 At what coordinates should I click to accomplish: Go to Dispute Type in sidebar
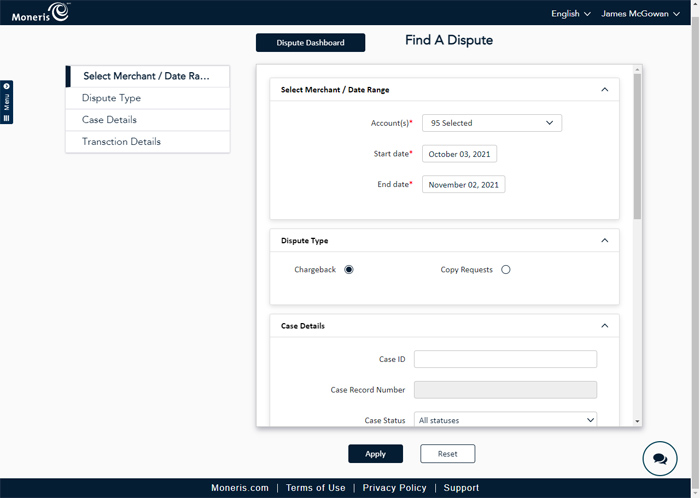(111, 98)
